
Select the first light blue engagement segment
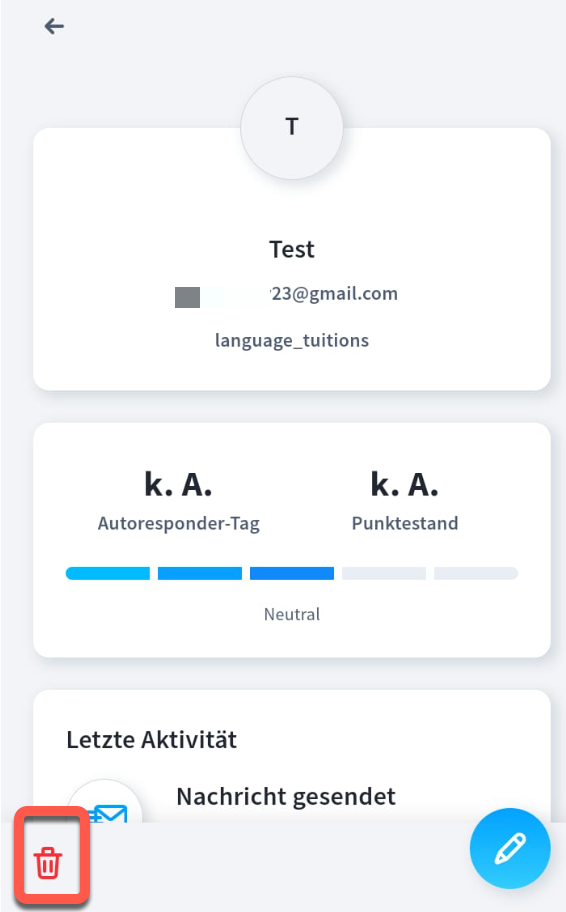(108, 573)
